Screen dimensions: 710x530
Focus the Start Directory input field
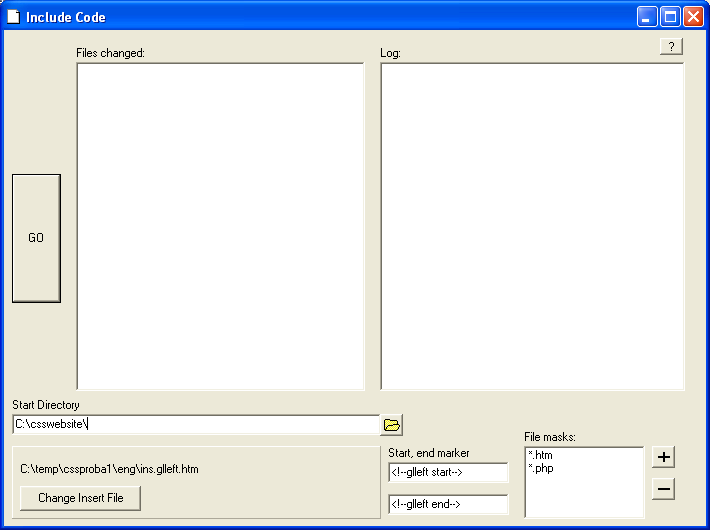(196, 424)
